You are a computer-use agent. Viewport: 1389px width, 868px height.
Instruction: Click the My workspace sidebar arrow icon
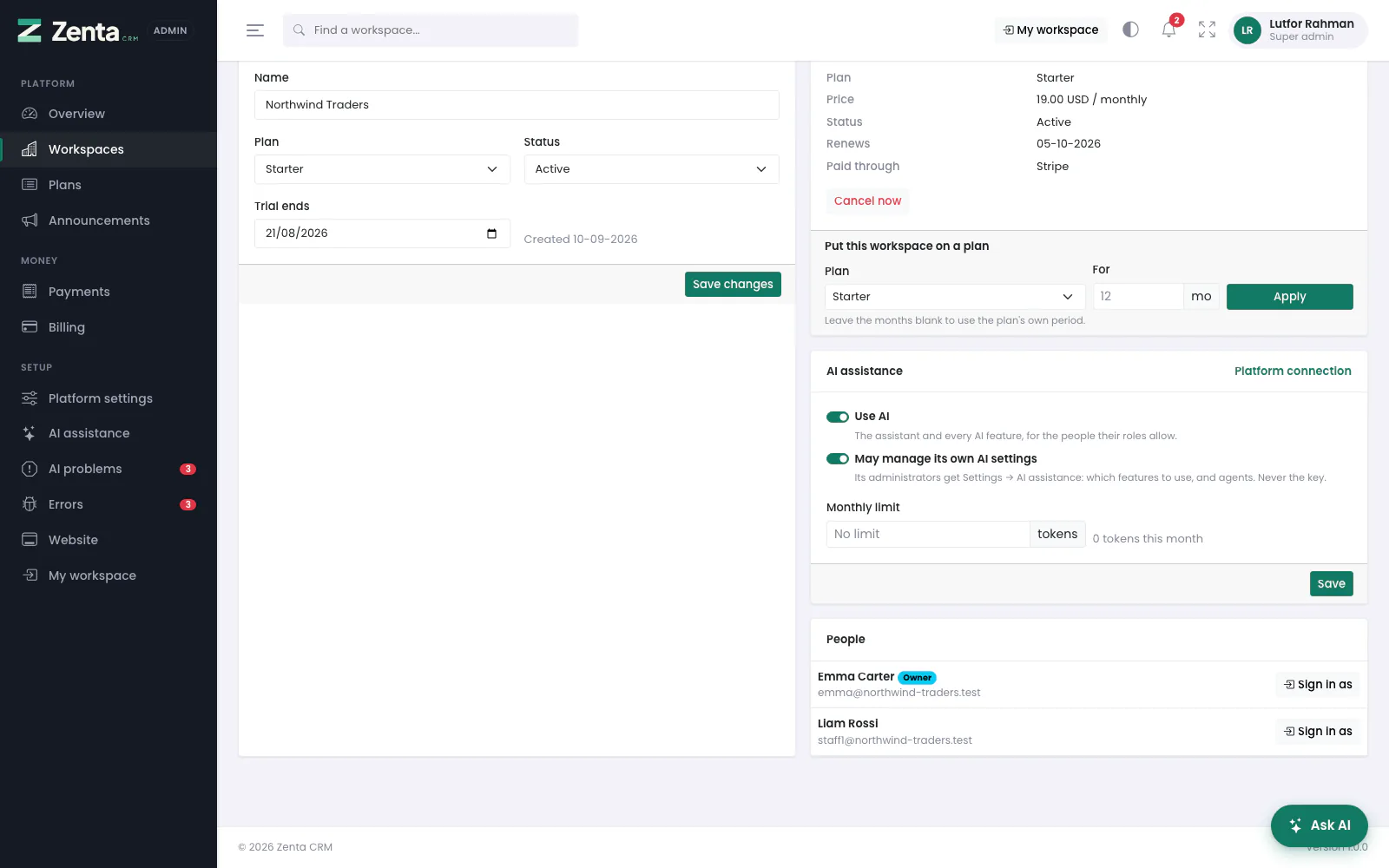[x=30, y=575]
